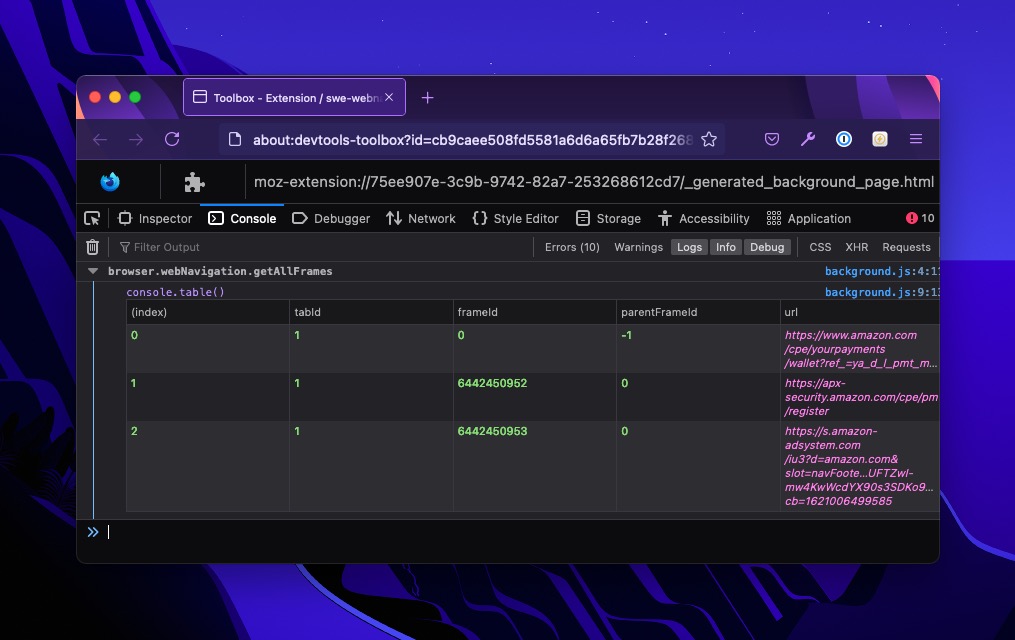Focus the Filter Output field
The image size is (1015, 640).
click(320, 247)
